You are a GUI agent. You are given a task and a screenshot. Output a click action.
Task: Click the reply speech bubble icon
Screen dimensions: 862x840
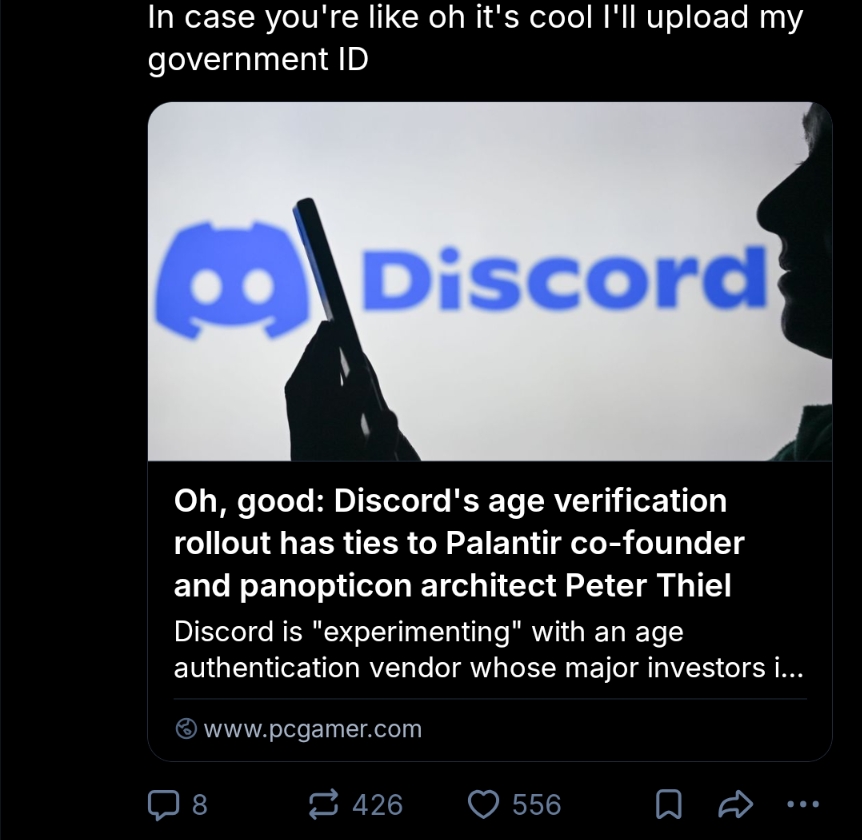click(x=162, y=804)
